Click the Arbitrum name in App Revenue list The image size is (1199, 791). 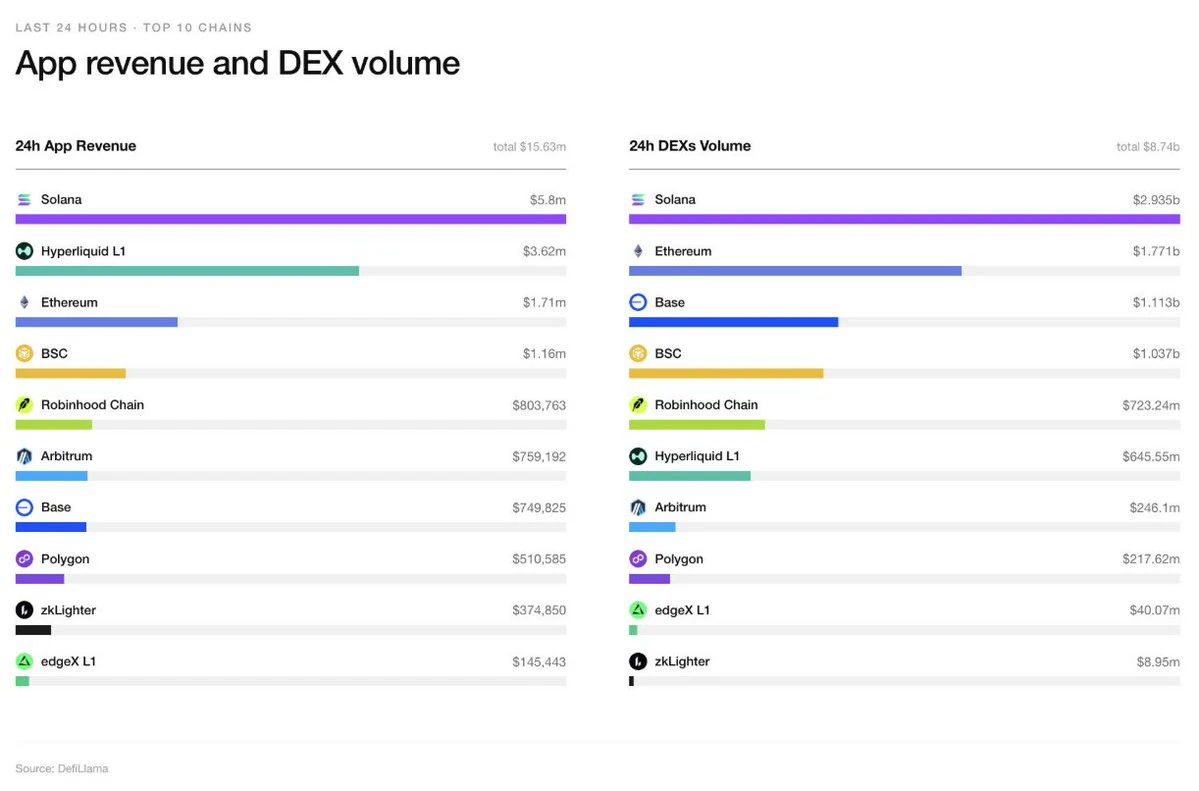[x=67, y=456]
